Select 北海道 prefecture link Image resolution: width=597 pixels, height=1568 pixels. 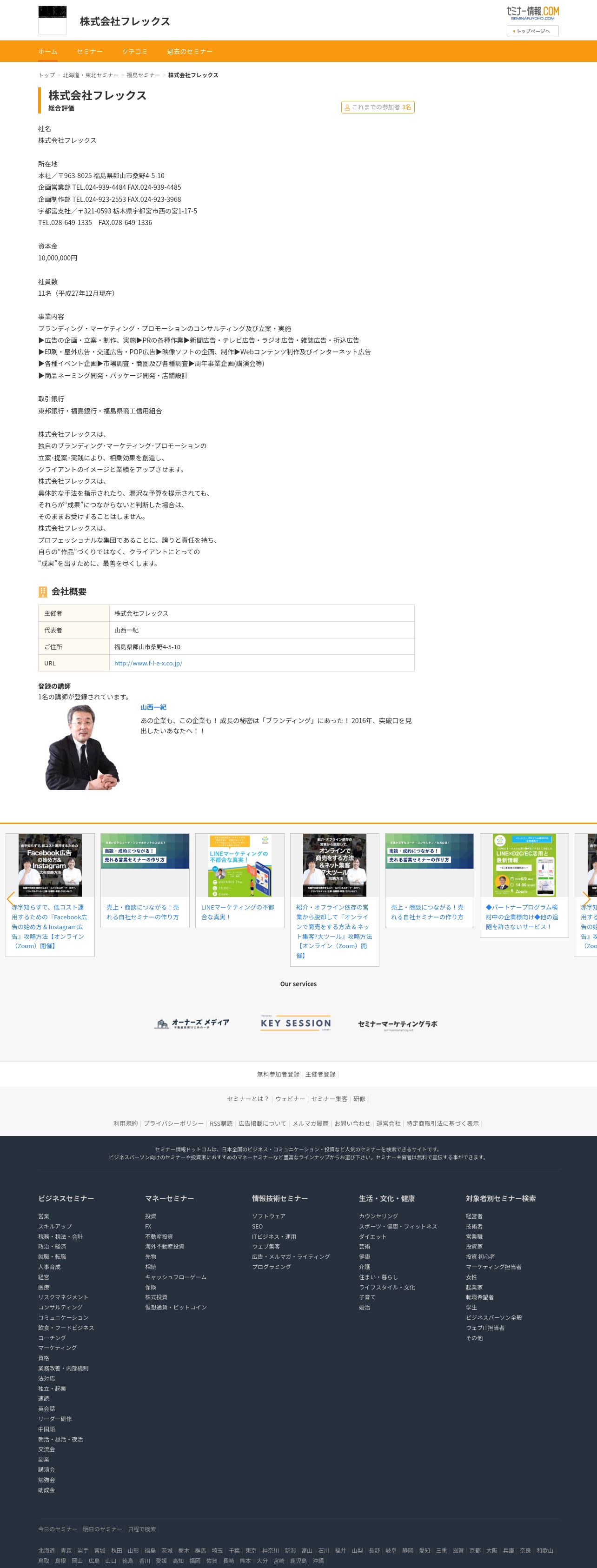click(46, 1550)
